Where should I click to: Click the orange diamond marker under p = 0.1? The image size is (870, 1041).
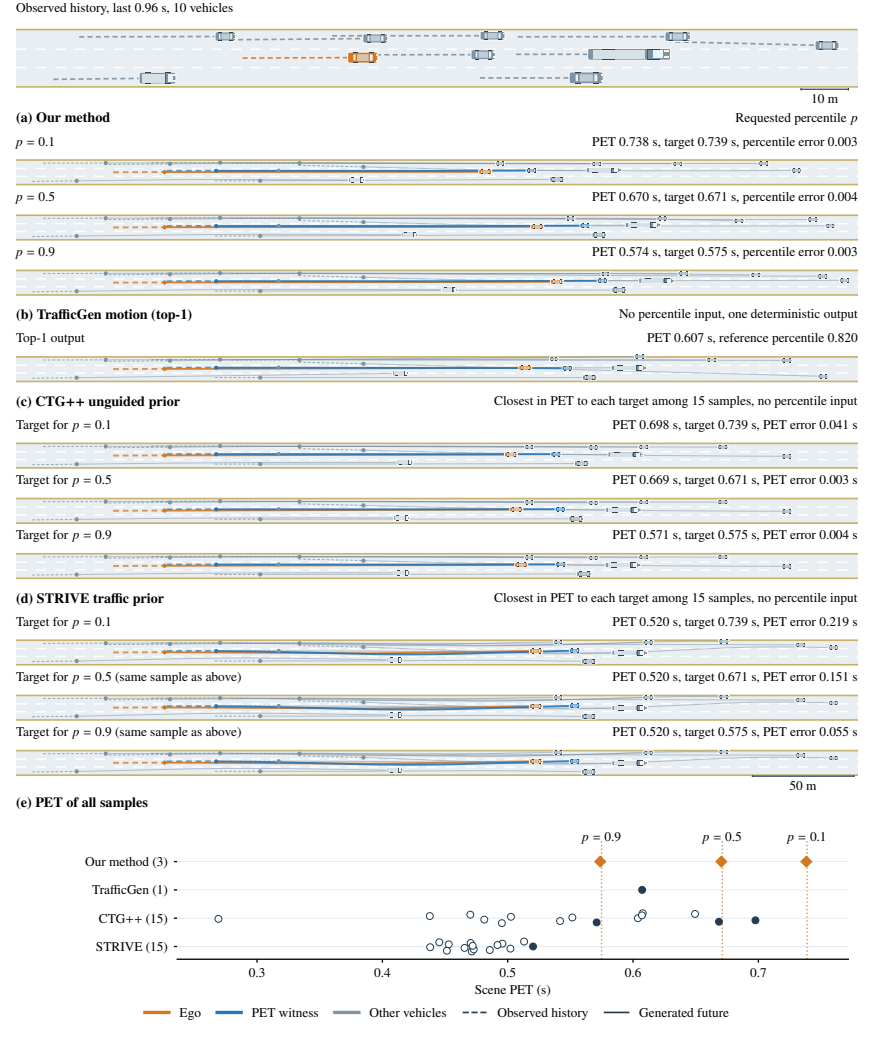[806, 862]
